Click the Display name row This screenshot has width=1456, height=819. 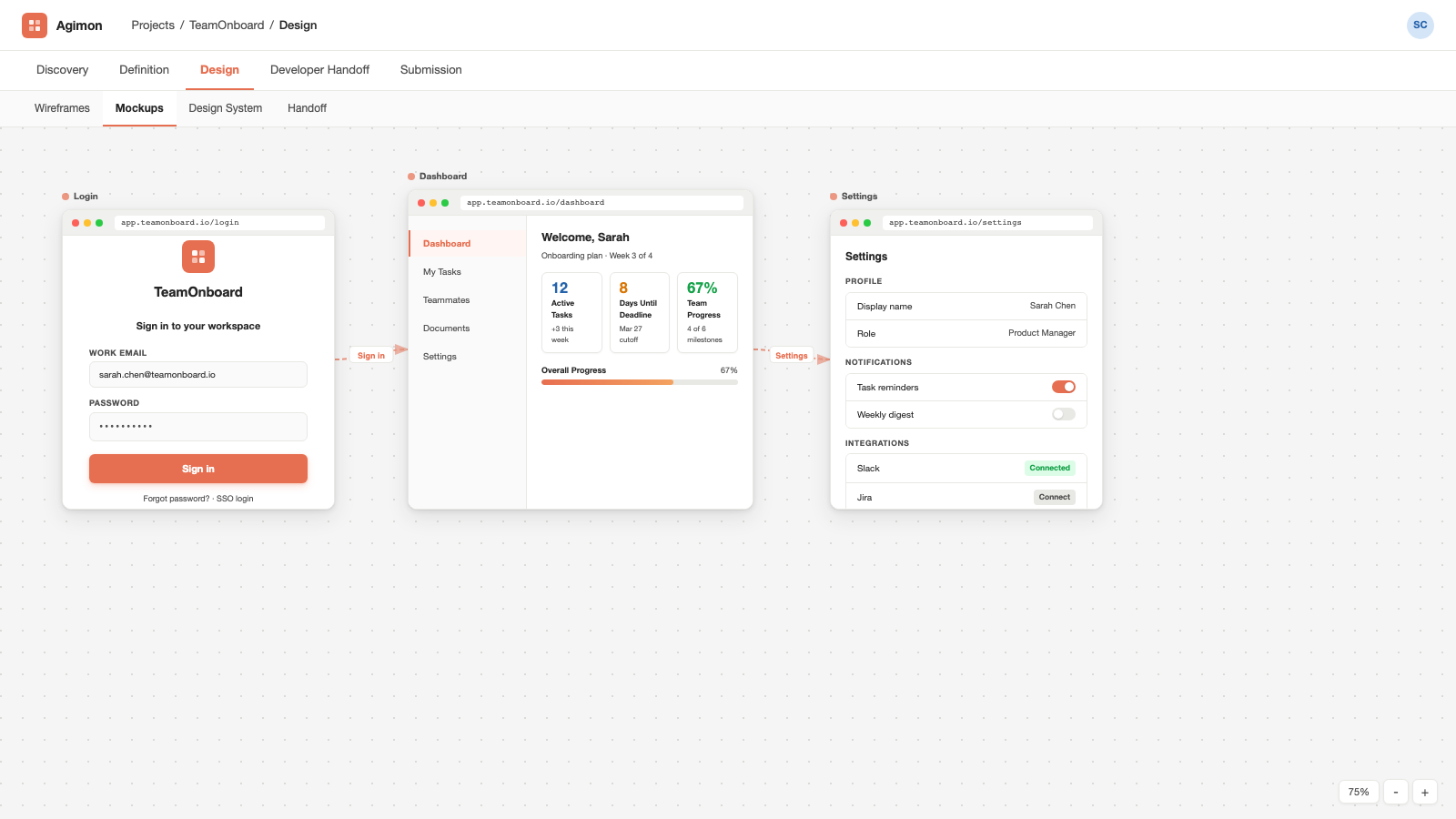coord(966,307)
